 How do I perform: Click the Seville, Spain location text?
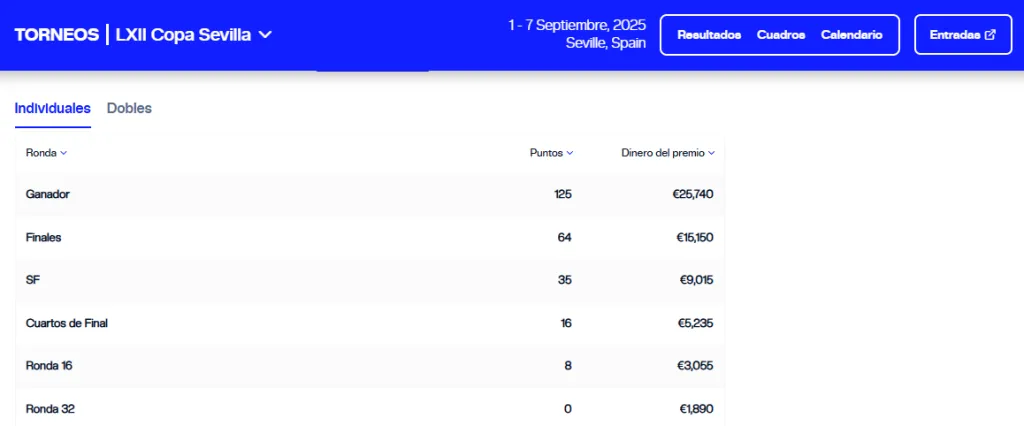605,43
